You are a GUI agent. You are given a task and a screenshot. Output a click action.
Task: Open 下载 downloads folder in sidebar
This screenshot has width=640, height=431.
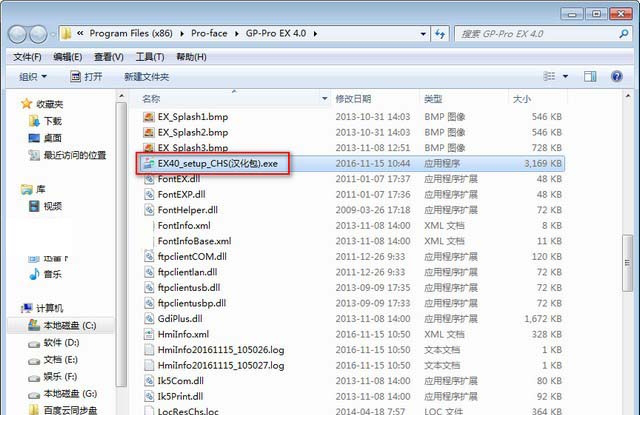[46, 121]
